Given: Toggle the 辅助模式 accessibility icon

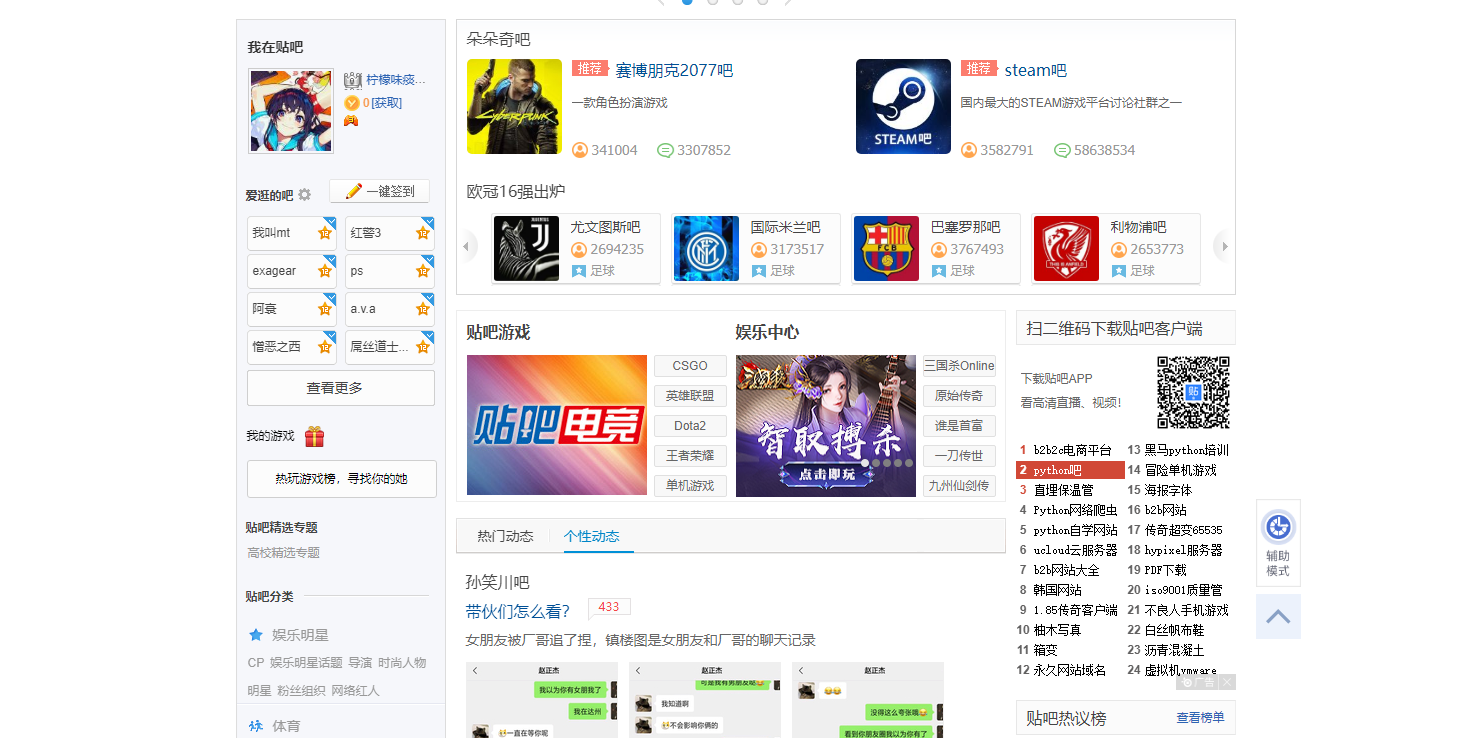Looking at the screenshot, I should (x=1278, y=543).
